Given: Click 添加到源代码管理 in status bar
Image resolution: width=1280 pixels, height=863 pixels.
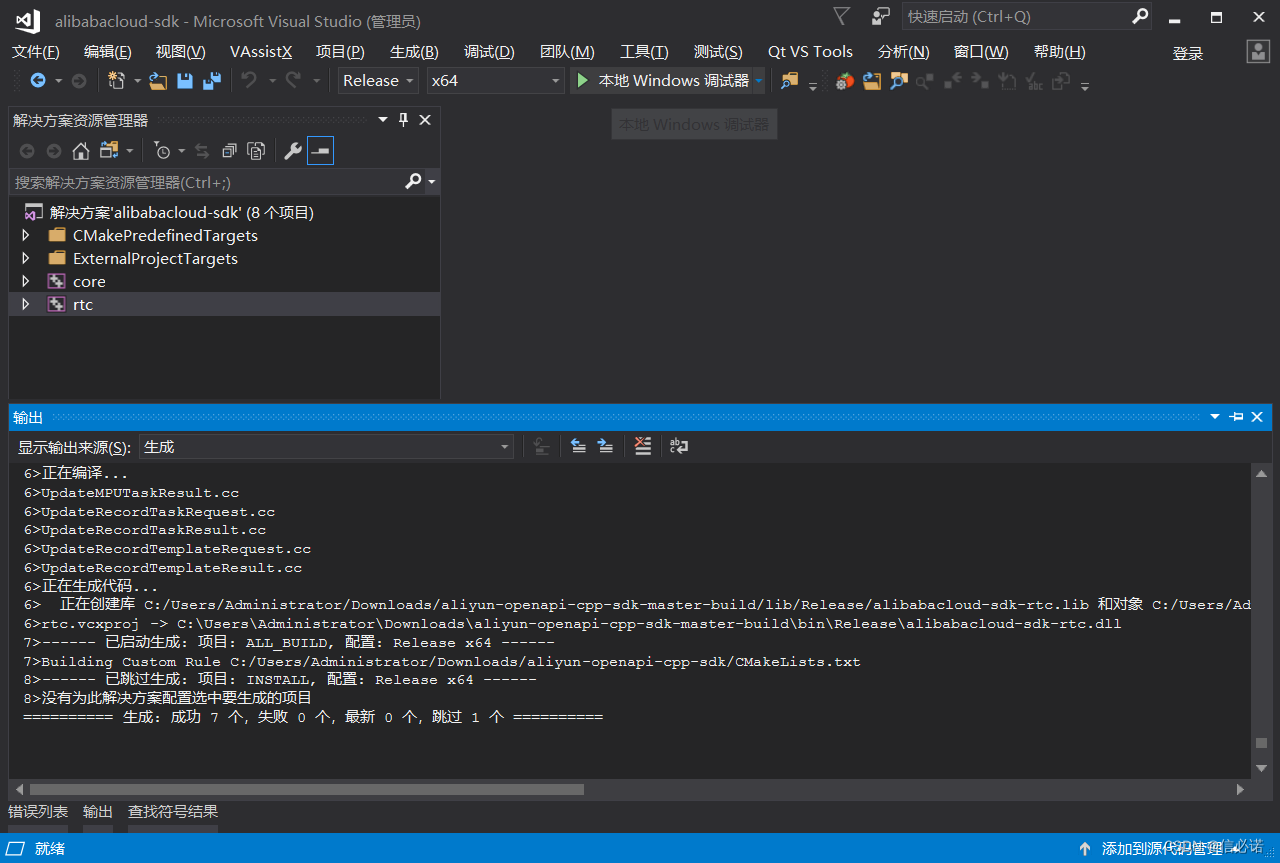Looking at the screenshot, I should [x=1162, y=848].
